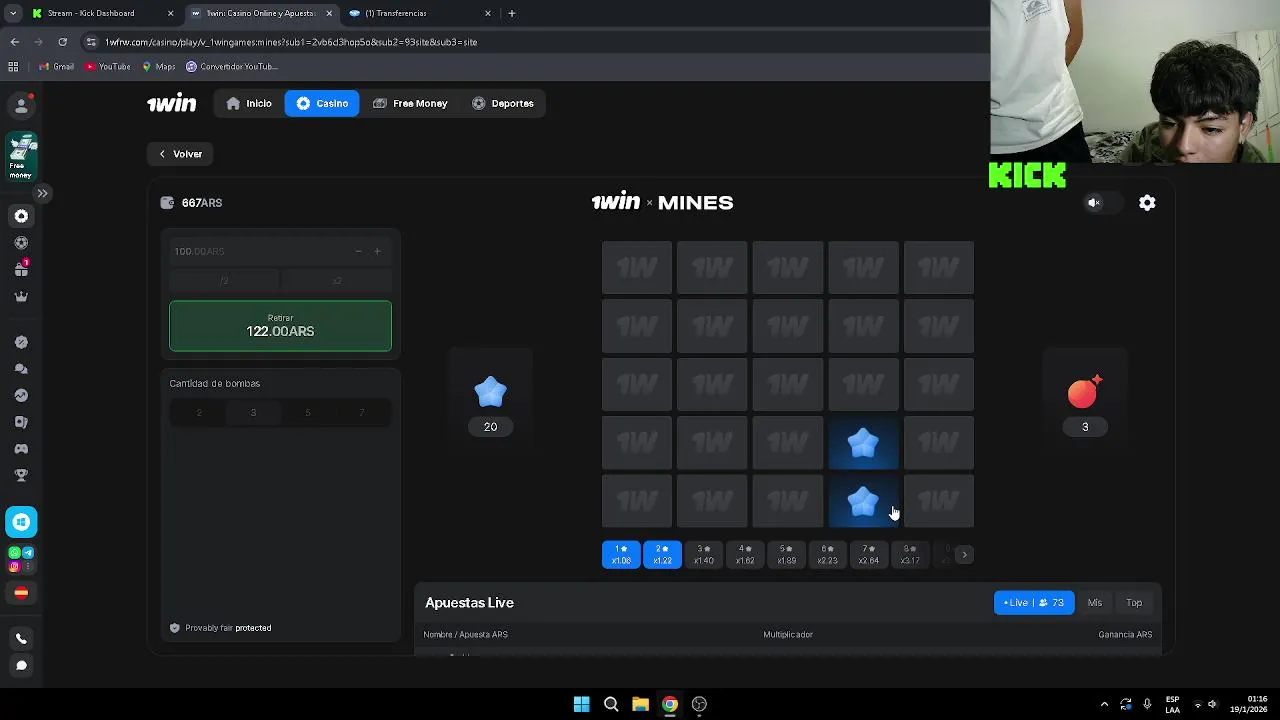Open the chat bubbles icon in the sidebar
Screen dimensions: 1280x720
coord(21,369)
